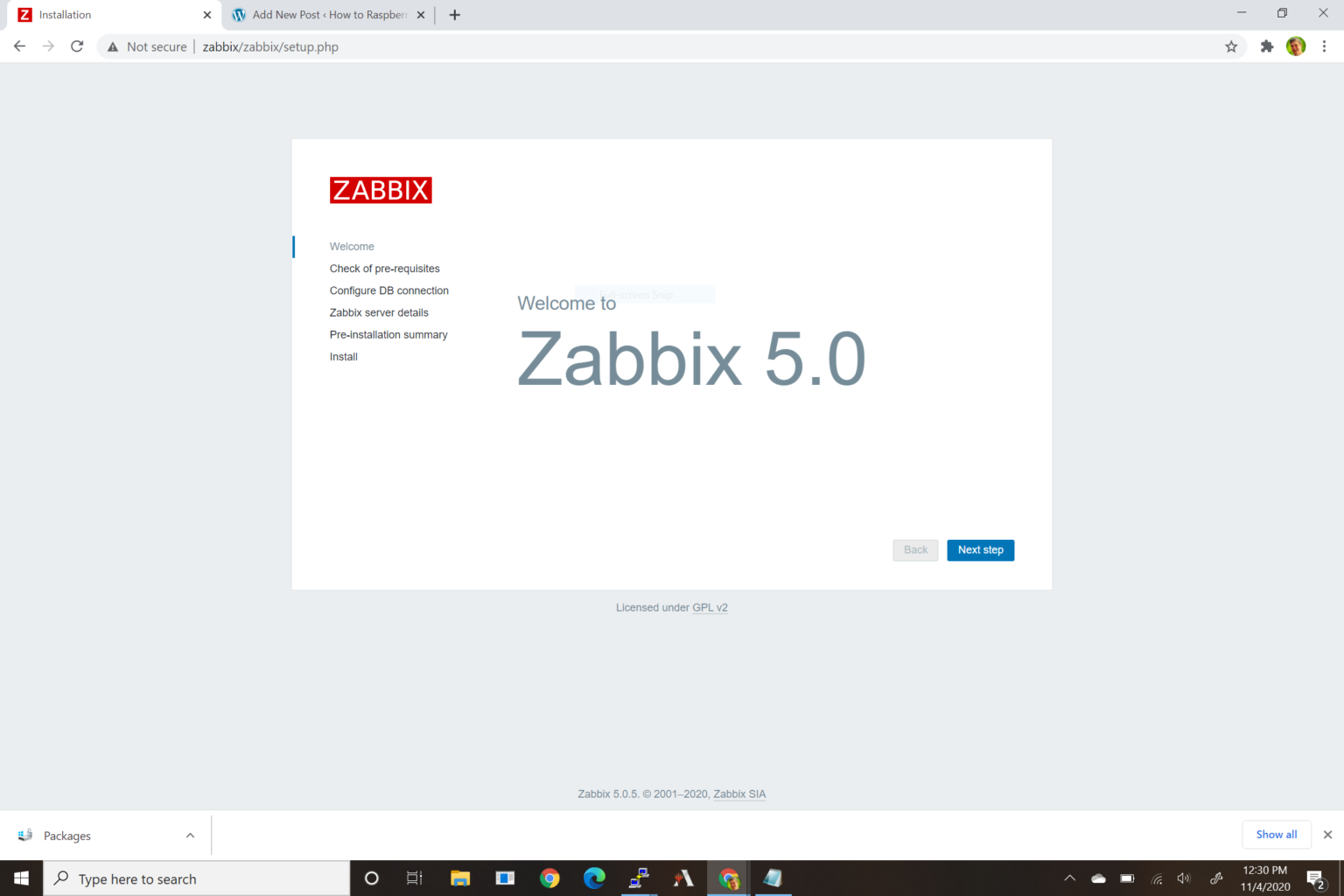Switch to the Add New Post tab

328,15
